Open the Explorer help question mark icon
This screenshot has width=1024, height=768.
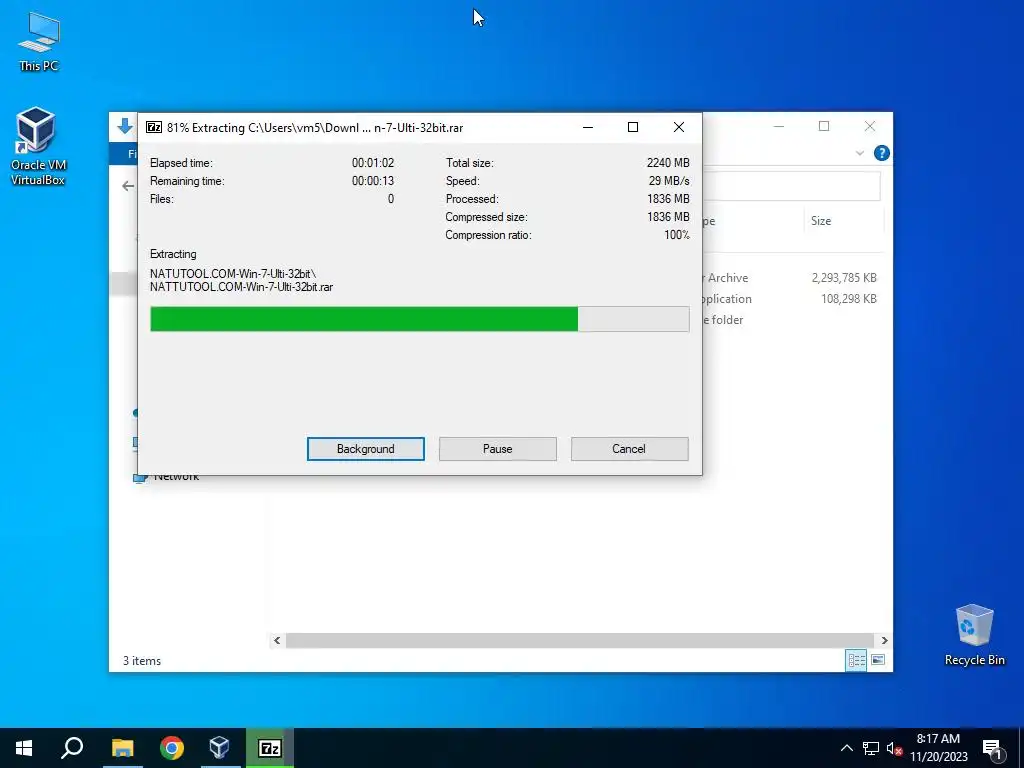[882, 153]
